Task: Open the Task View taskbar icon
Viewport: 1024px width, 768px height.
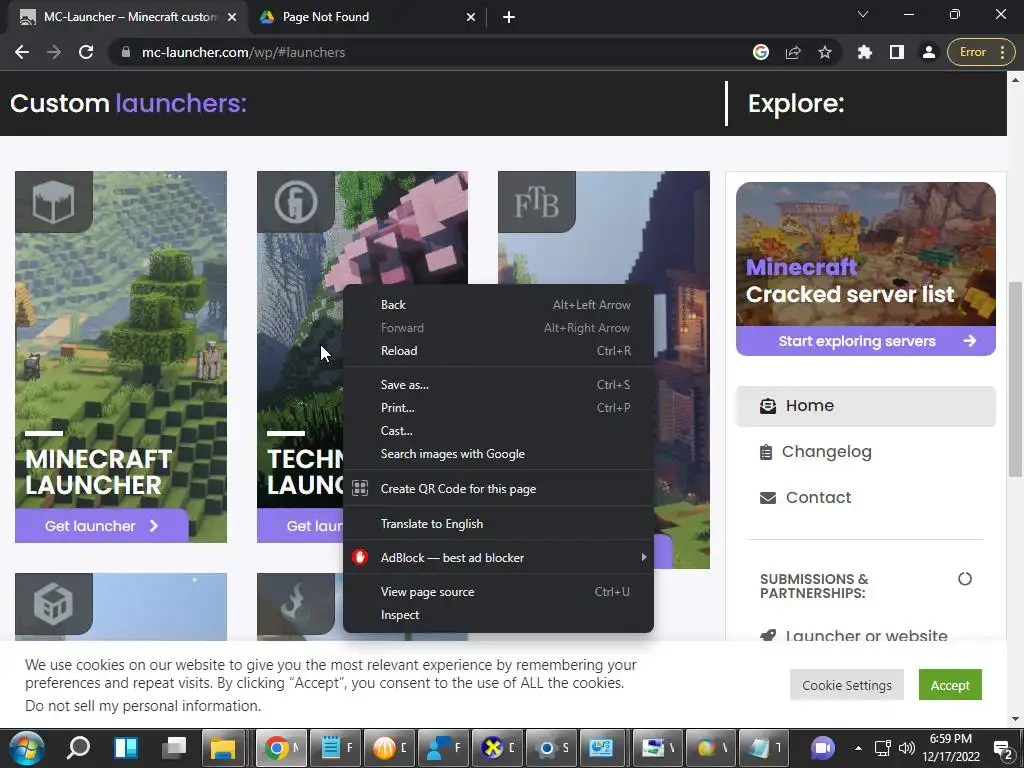Action: (x=173, y=748)
